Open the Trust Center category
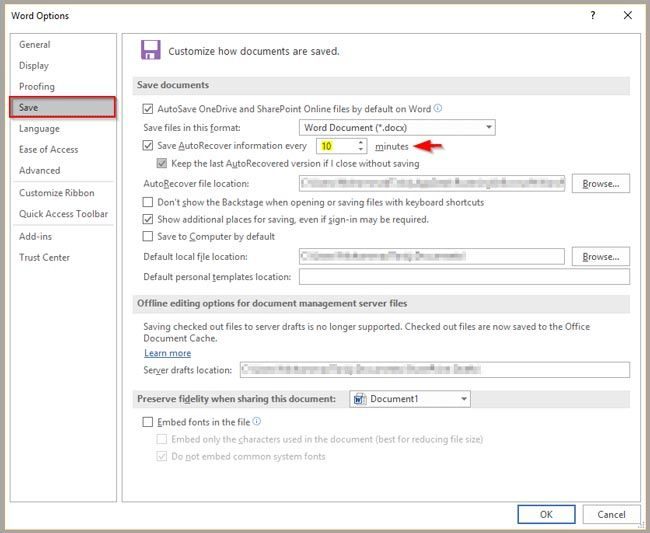The width and height of the screenshot is (650, 533). pos(44,257)
